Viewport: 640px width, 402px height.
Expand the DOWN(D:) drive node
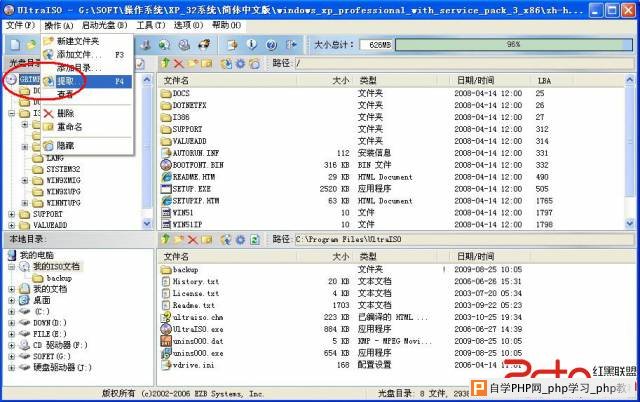pyautogui.click(x=12, y=322)
